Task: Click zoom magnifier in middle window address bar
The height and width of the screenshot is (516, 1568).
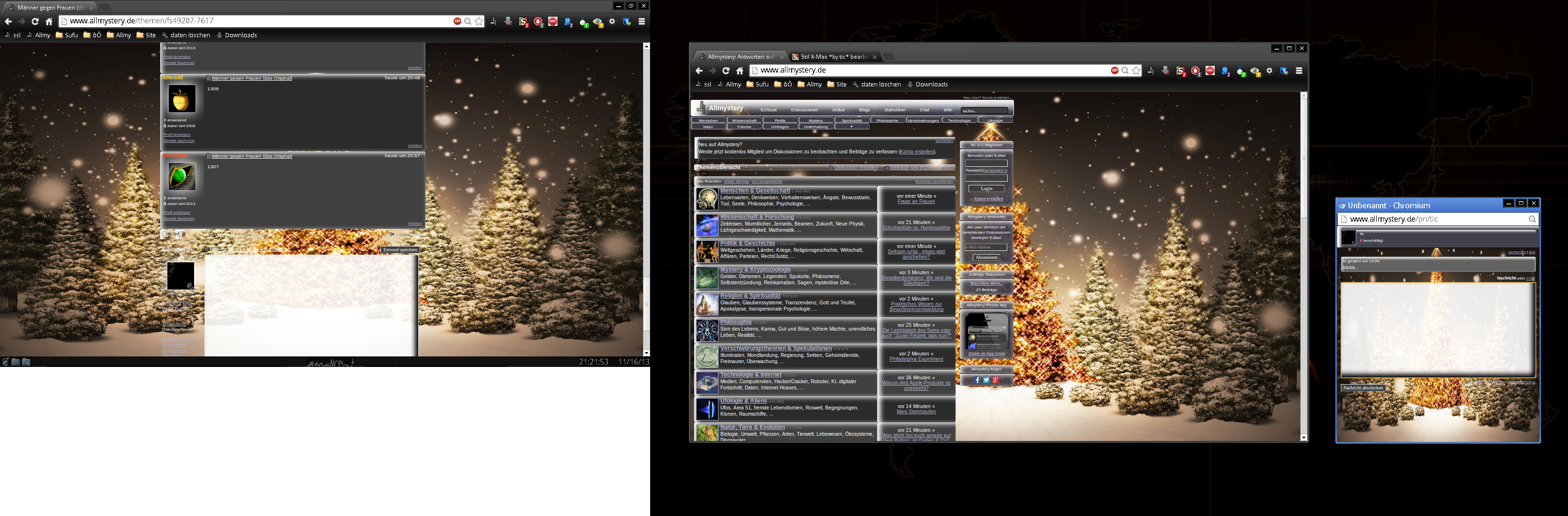Action: tap(1125, 71)
